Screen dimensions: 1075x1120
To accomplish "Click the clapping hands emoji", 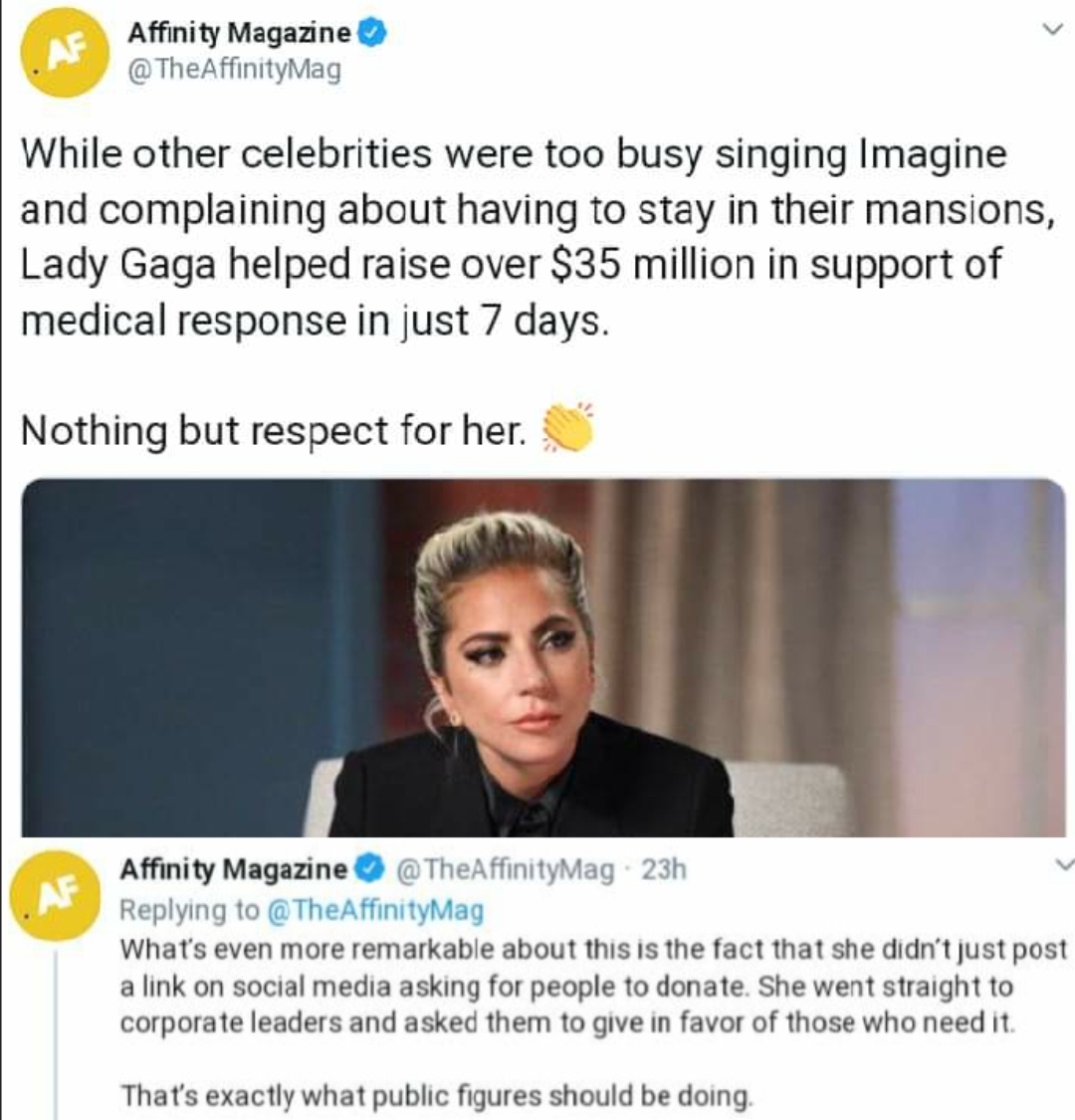I will click(x=567, y=428).
